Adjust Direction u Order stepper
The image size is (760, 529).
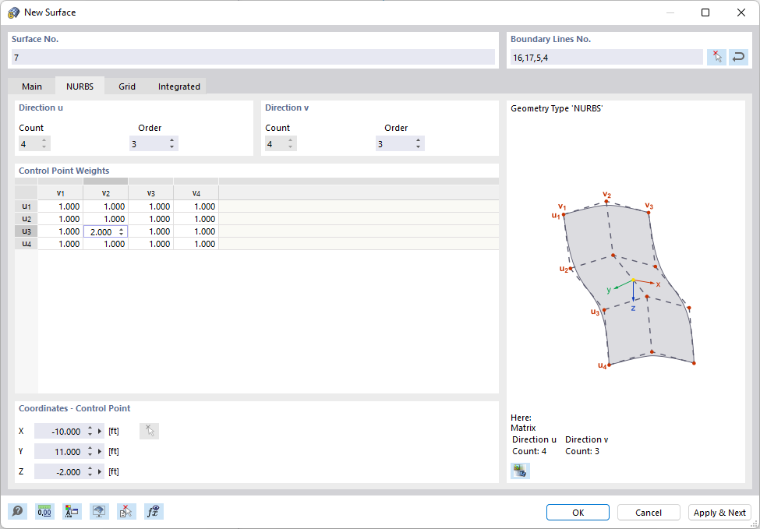172,144
